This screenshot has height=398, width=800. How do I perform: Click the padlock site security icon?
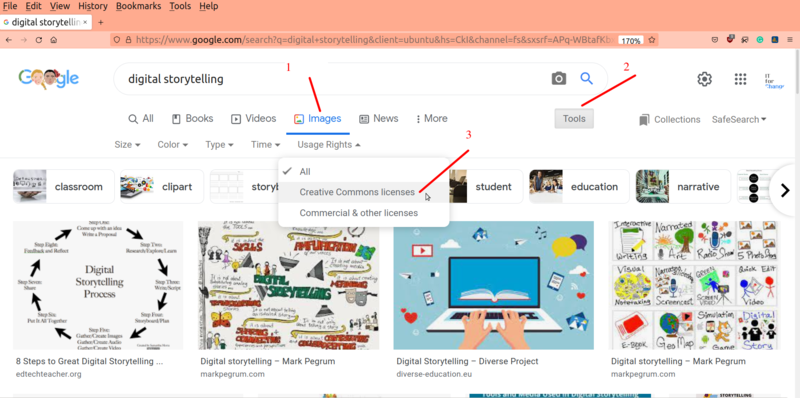128,40
